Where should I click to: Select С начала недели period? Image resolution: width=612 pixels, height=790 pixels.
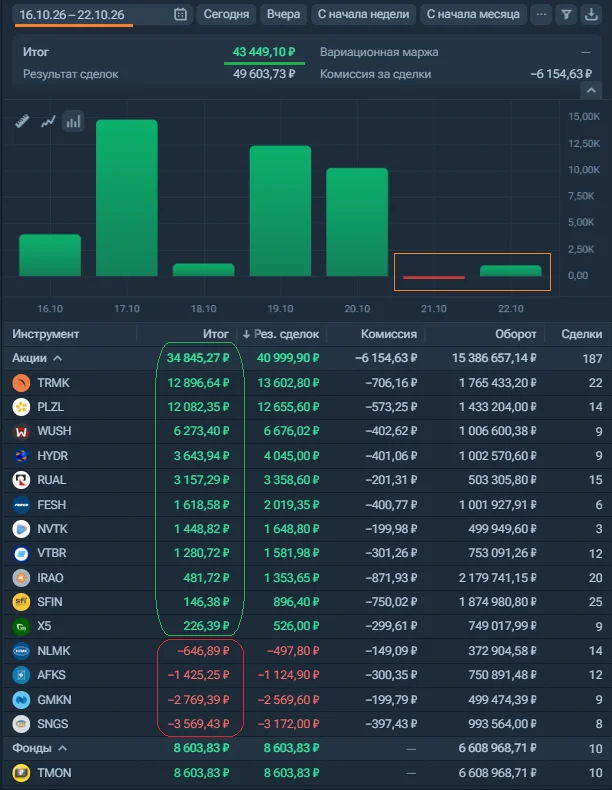pos(364,15)
